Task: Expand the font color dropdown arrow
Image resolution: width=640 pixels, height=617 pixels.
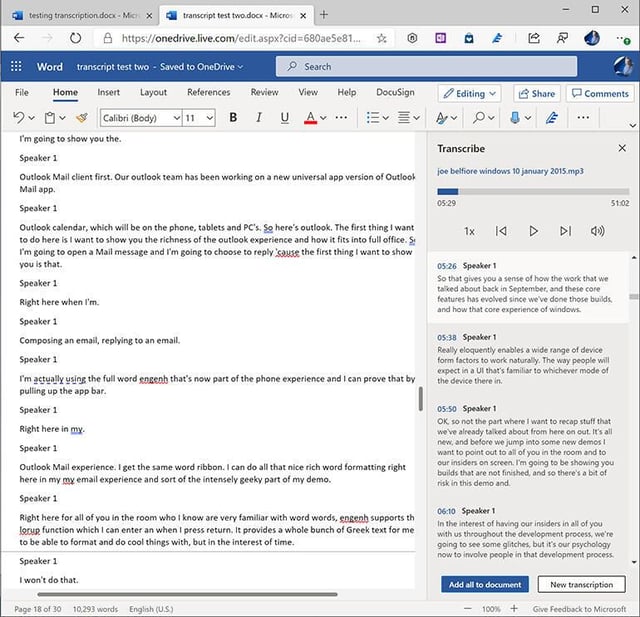Action: pyautogui.click(x=323, y=118)
